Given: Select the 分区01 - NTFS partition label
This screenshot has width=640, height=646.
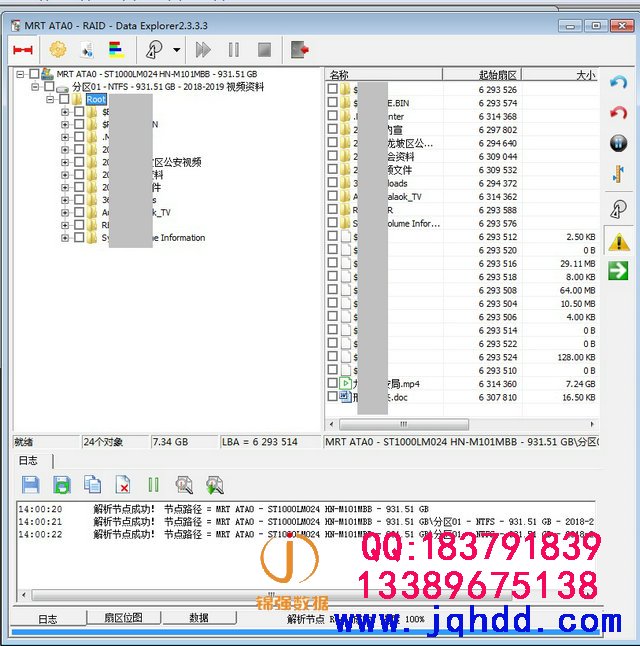Looking at the screenshot, I should [x=168, y=87].
